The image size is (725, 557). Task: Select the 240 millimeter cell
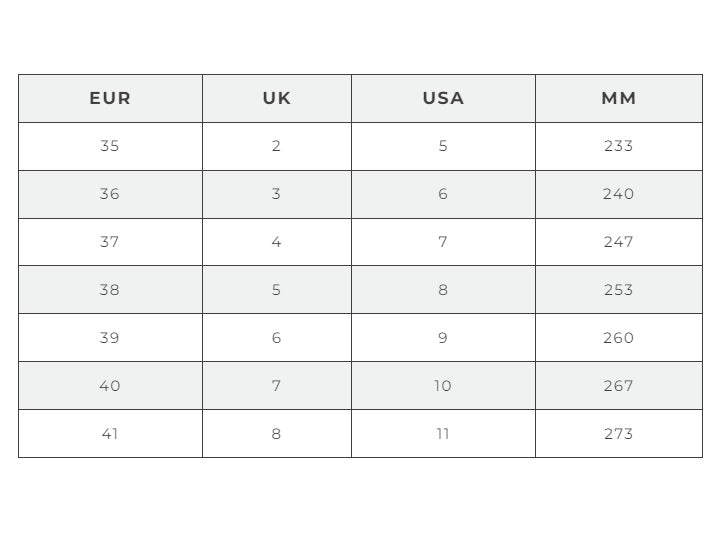point(618,194)
